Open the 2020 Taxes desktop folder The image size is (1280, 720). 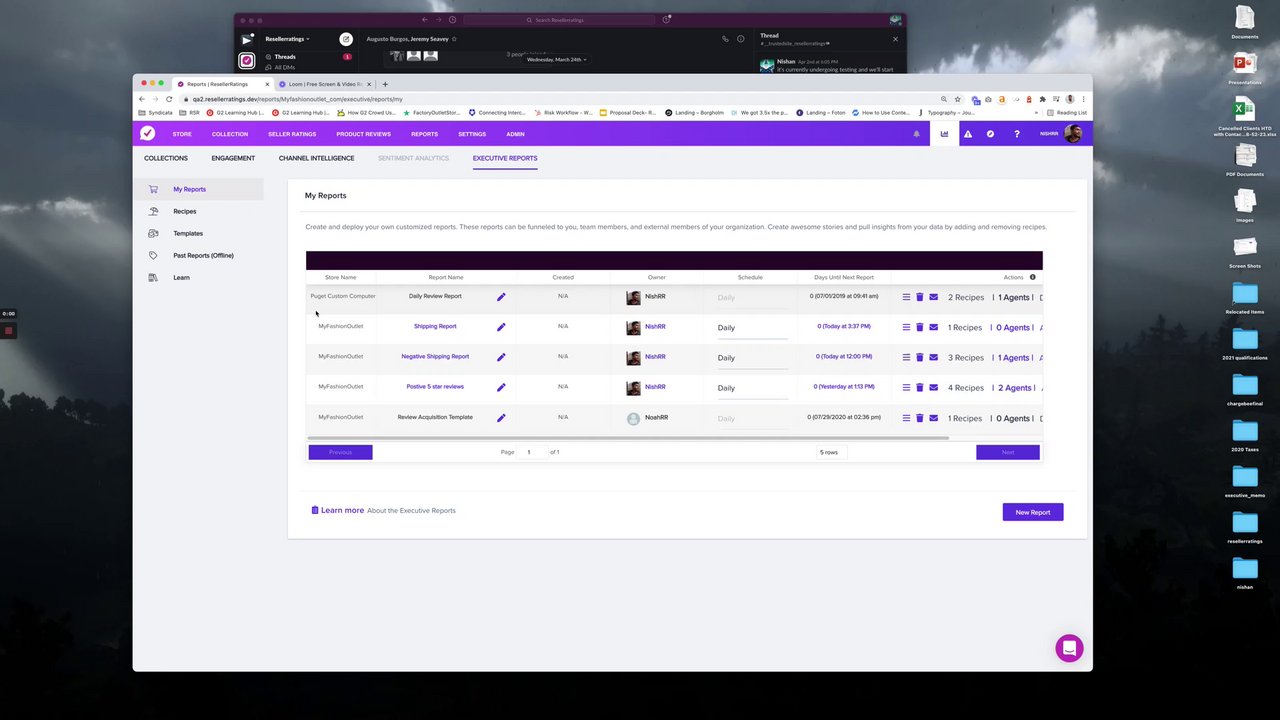click(1244, 434)
